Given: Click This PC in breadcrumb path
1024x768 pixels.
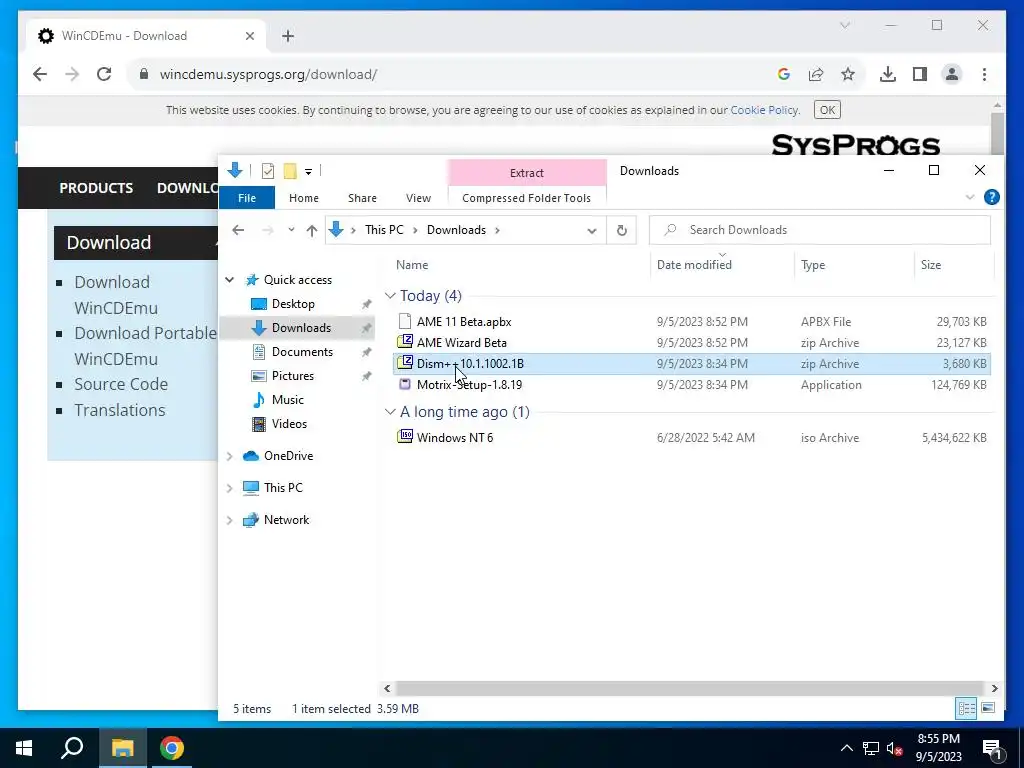Looking at the screenshot, I should tap(384, 230).
